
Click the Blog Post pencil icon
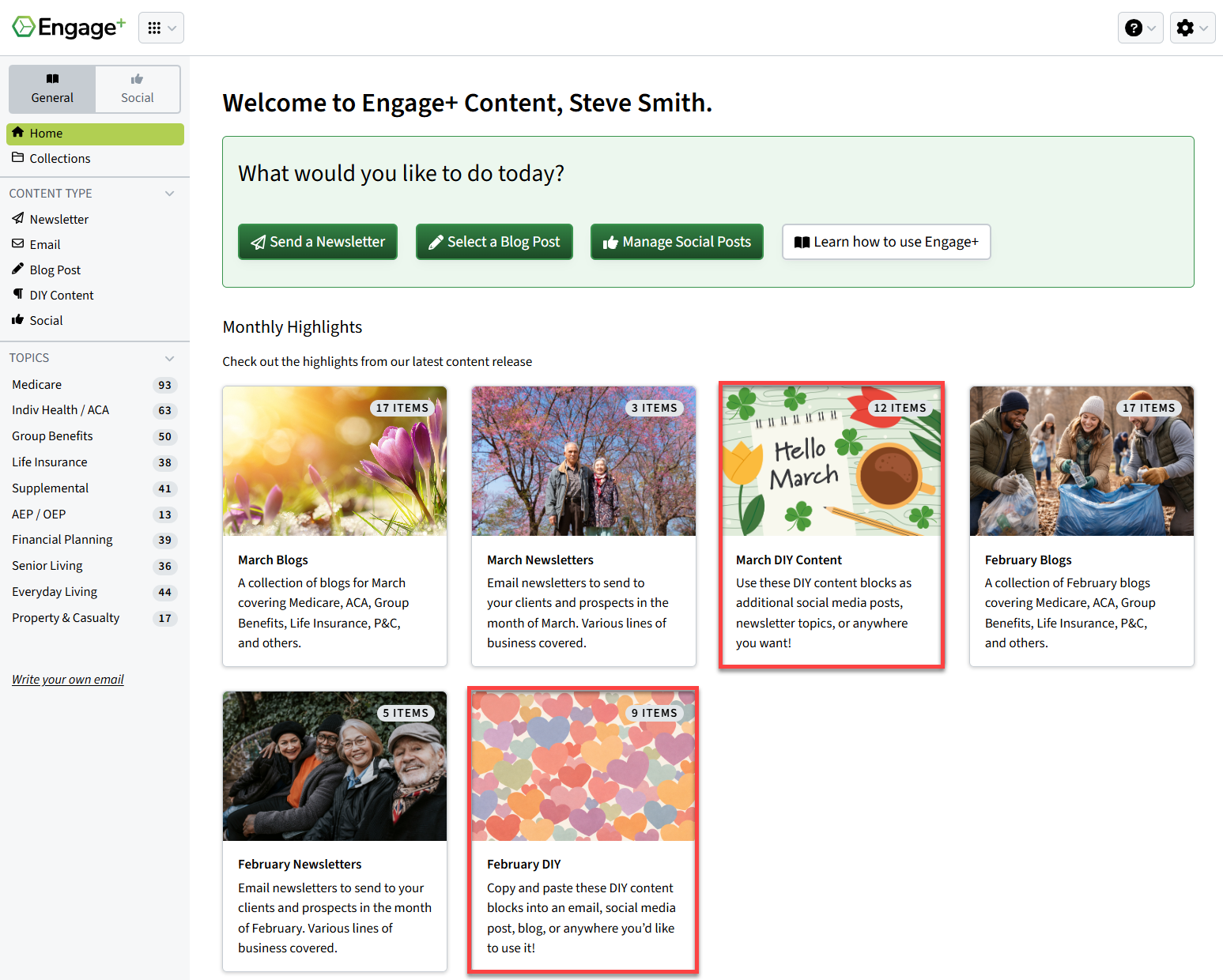pos(18,269)
